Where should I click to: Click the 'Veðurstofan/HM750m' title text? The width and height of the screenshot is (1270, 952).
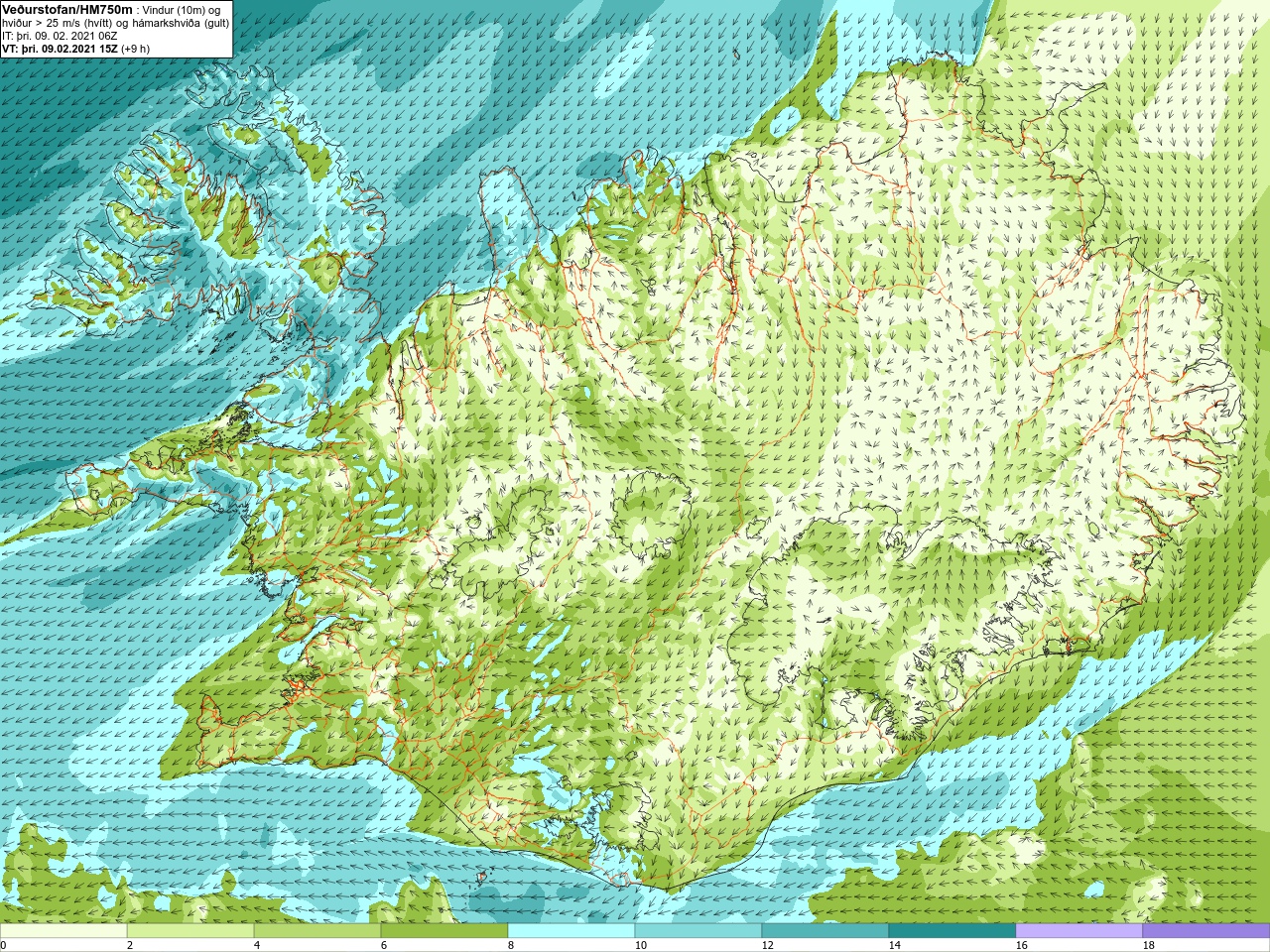click(67, 8)
